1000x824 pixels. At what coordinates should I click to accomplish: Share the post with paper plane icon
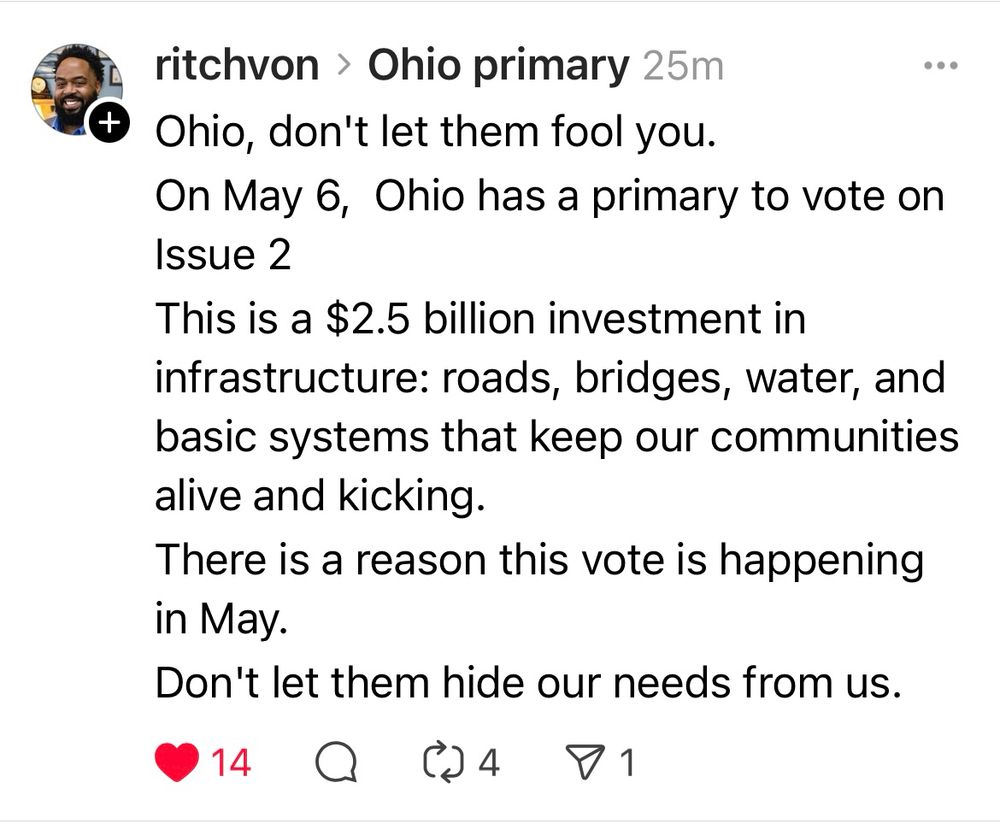[x=583, y=764]
